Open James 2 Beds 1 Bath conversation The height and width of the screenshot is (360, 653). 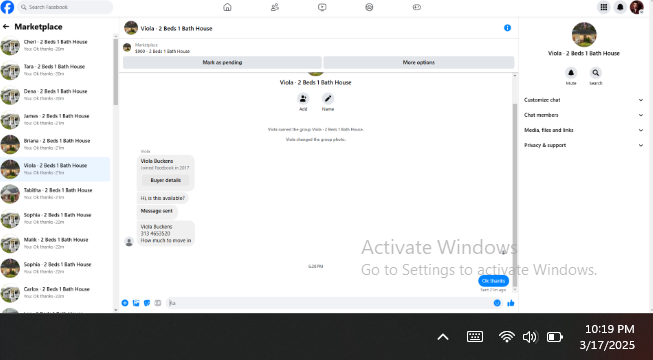(55, 120)
